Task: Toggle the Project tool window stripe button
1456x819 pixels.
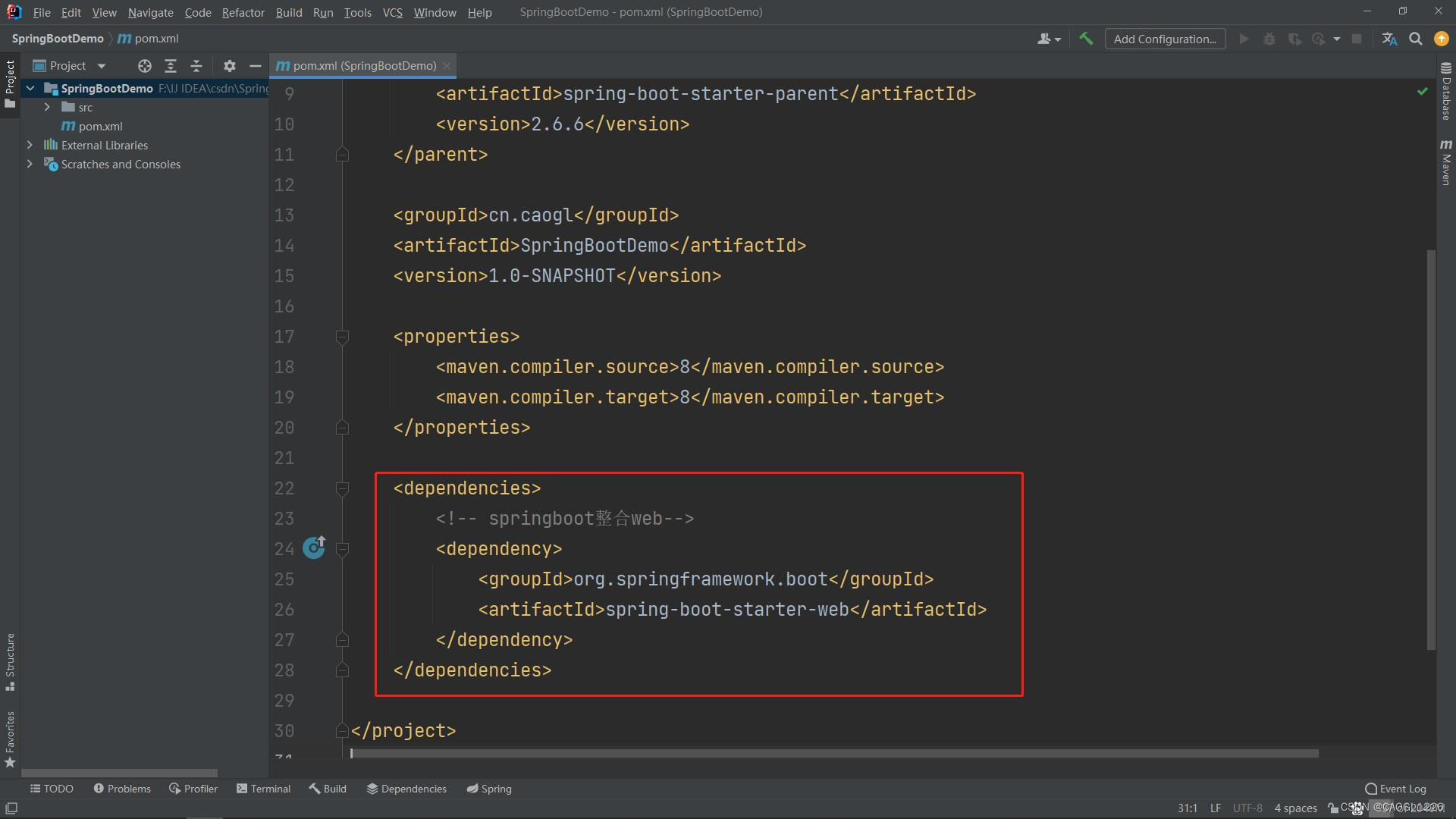Action: point(10,83)
